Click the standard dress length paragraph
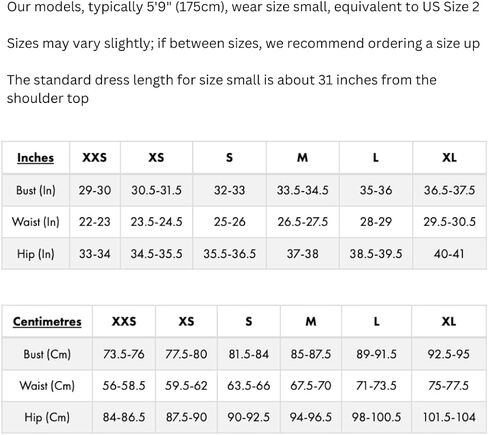This screenshot has width=488, height=435. pos(222,89)
